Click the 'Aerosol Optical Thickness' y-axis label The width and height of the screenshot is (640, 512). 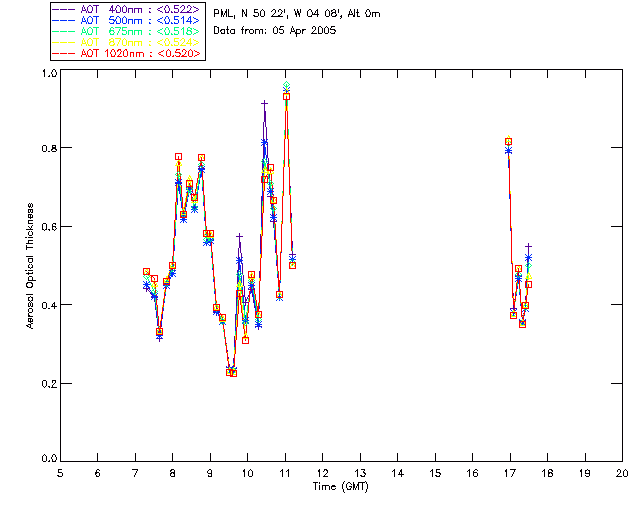[31, 266]
